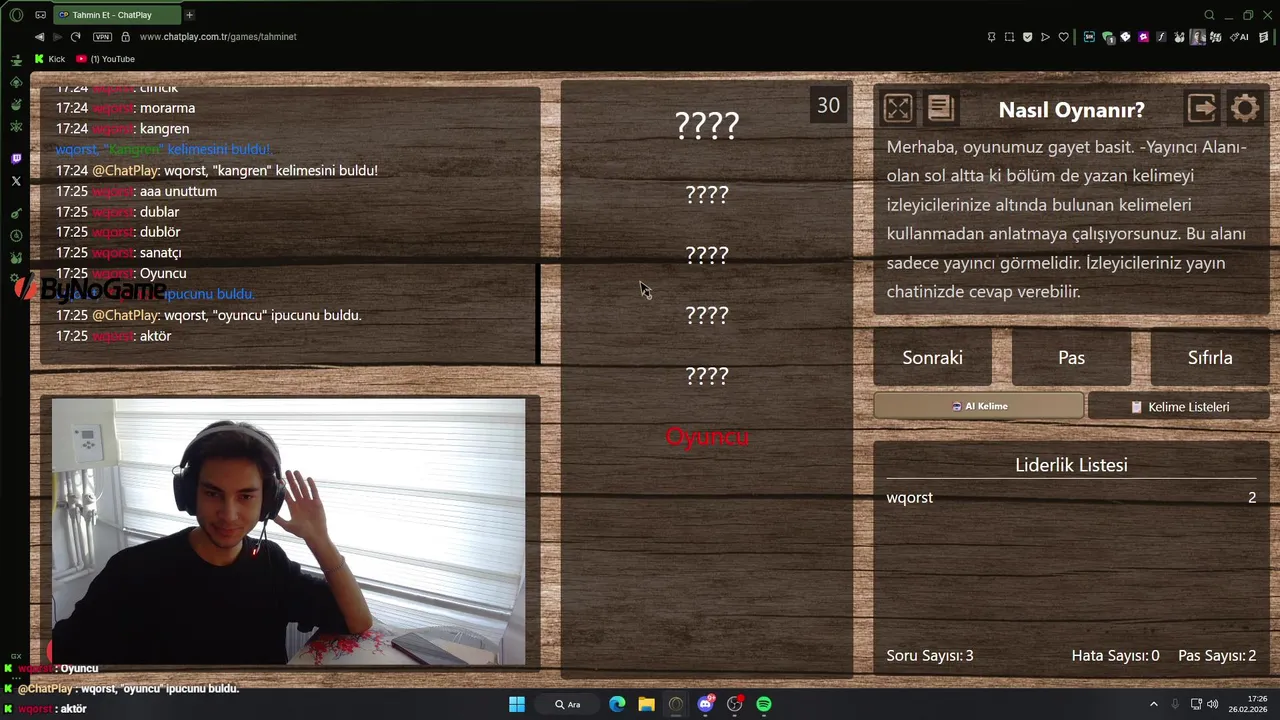Click the AI toolbar button

1241,37
